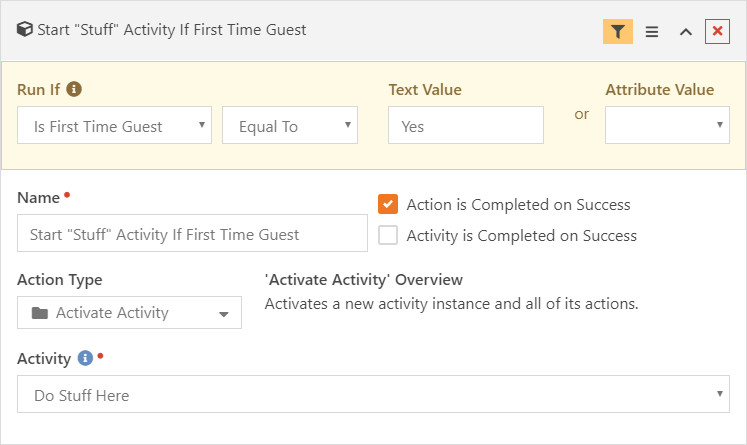Open the Equal To comparison dropdown
This screenshot has height=445, width=747.
tap(290, 125)
